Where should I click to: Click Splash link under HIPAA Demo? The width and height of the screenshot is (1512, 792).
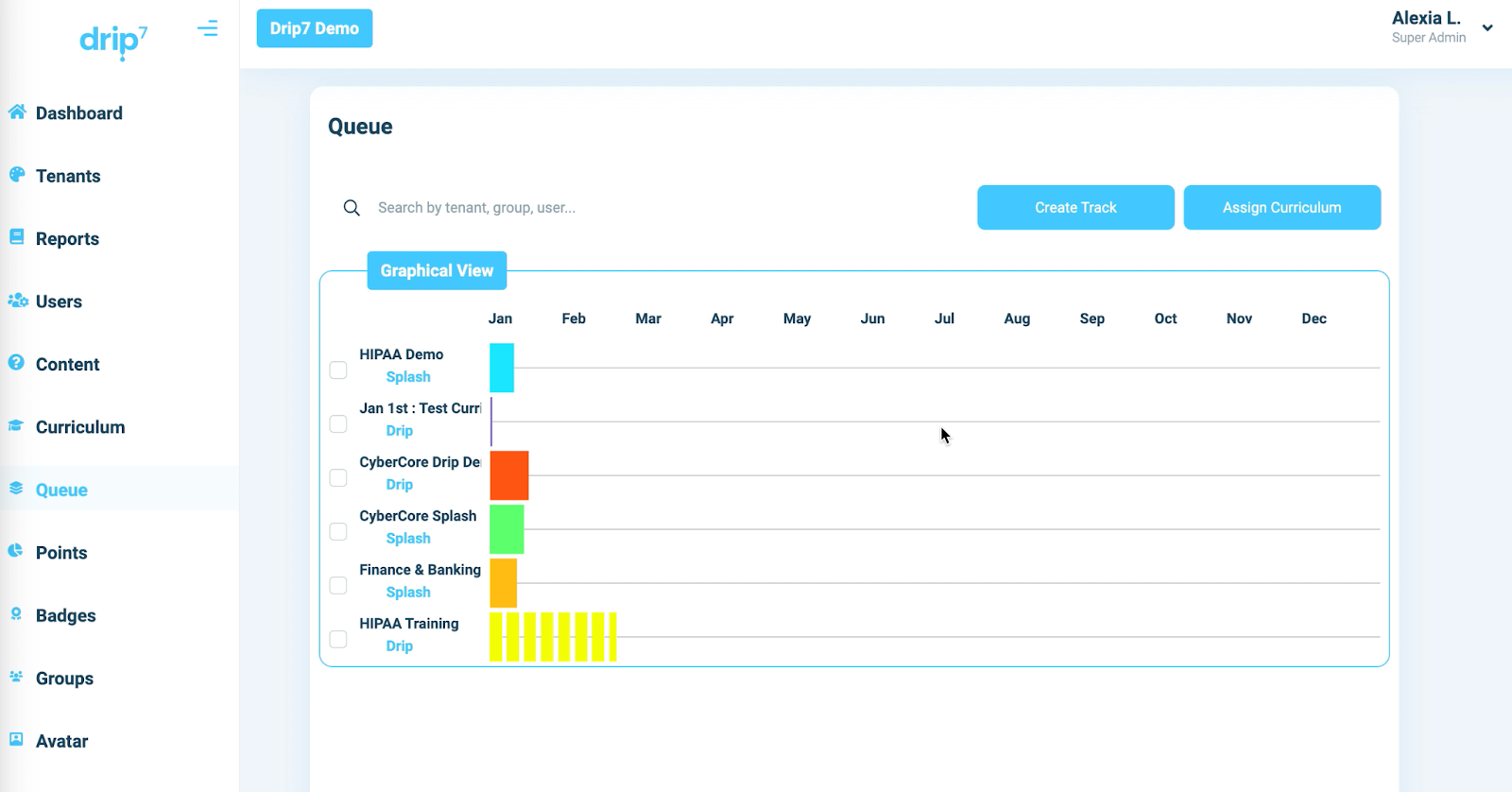coord(408,377)
